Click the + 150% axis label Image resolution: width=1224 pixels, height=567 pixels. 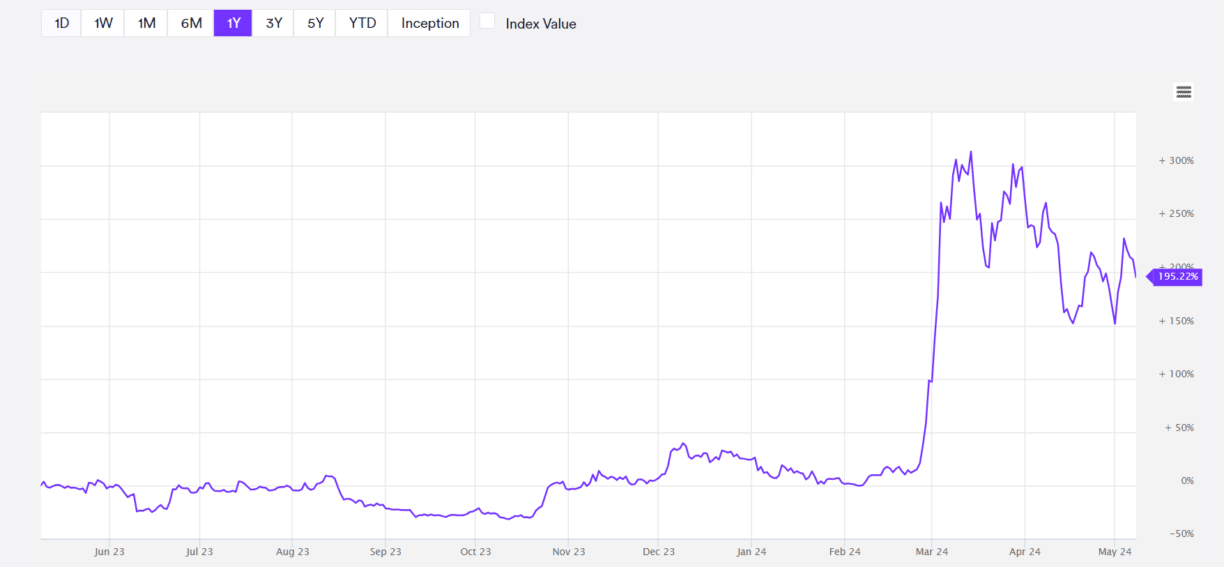pyautogui.click(x=1176, y=320)
